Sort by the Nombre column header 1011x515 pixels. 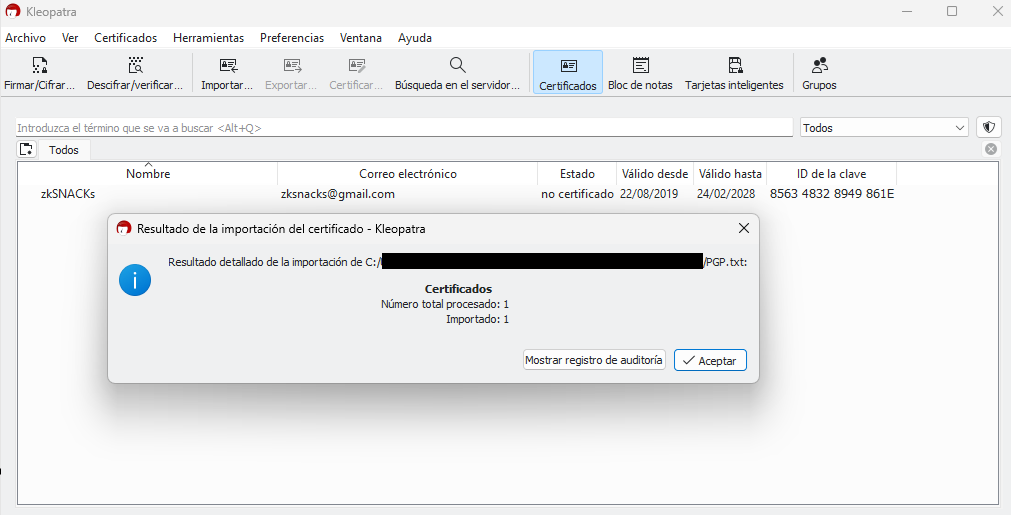pyautogui.click(x=148, y=173)
